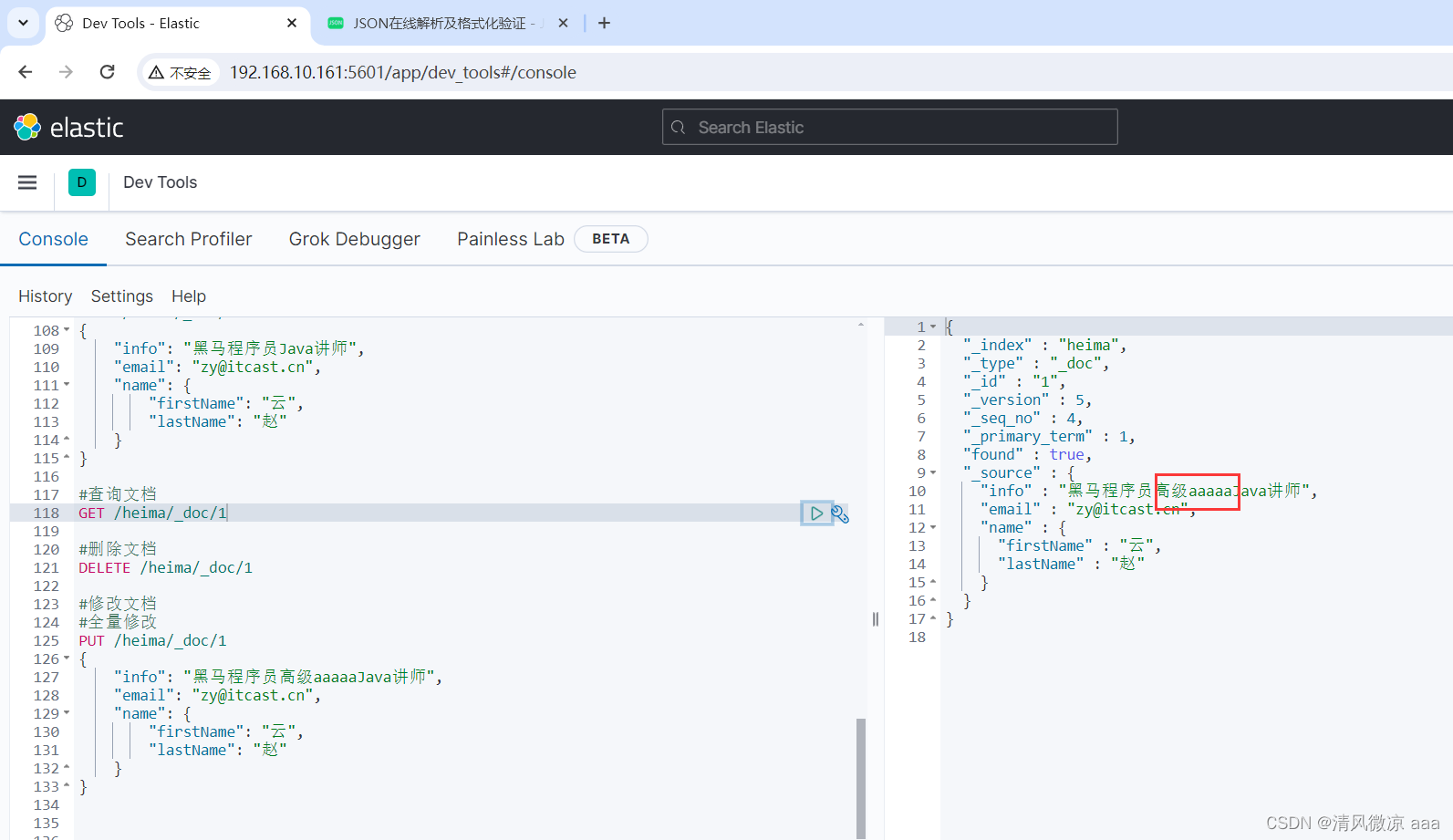The width and height of the screenshot is (1453, 840).
Task: Close the JSON online parser tab
Action: click(564, 23)
